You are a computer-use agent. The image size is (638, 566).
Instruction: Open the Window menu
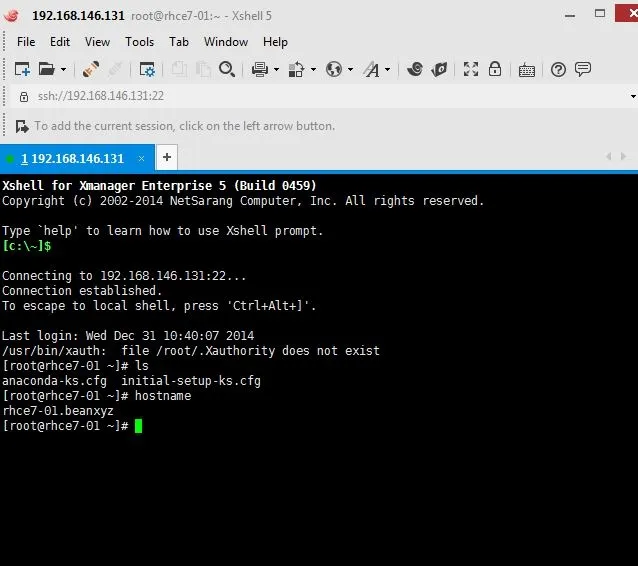(x=226, y=42)
